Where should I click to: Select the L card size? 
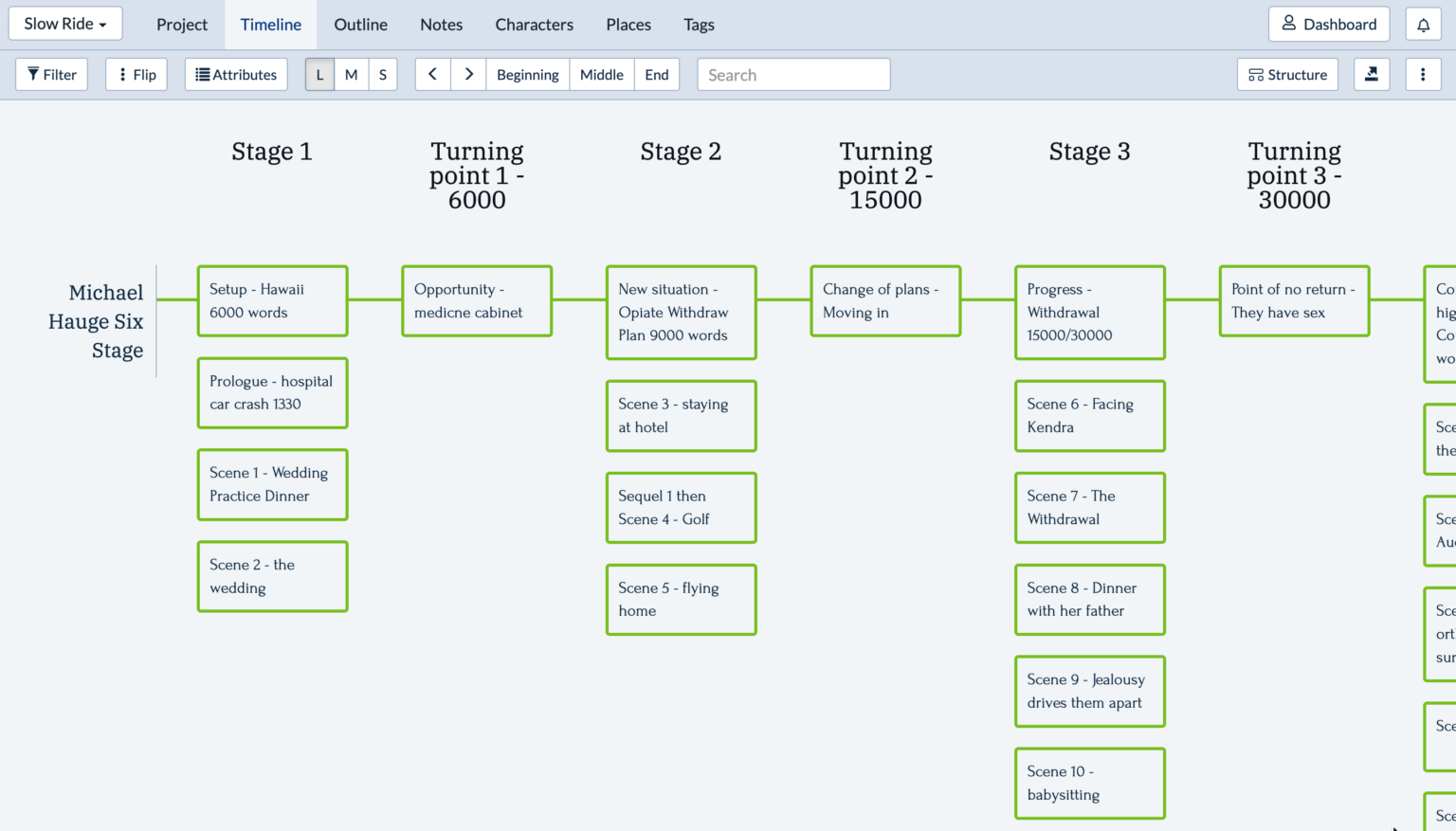coord(319,74)
